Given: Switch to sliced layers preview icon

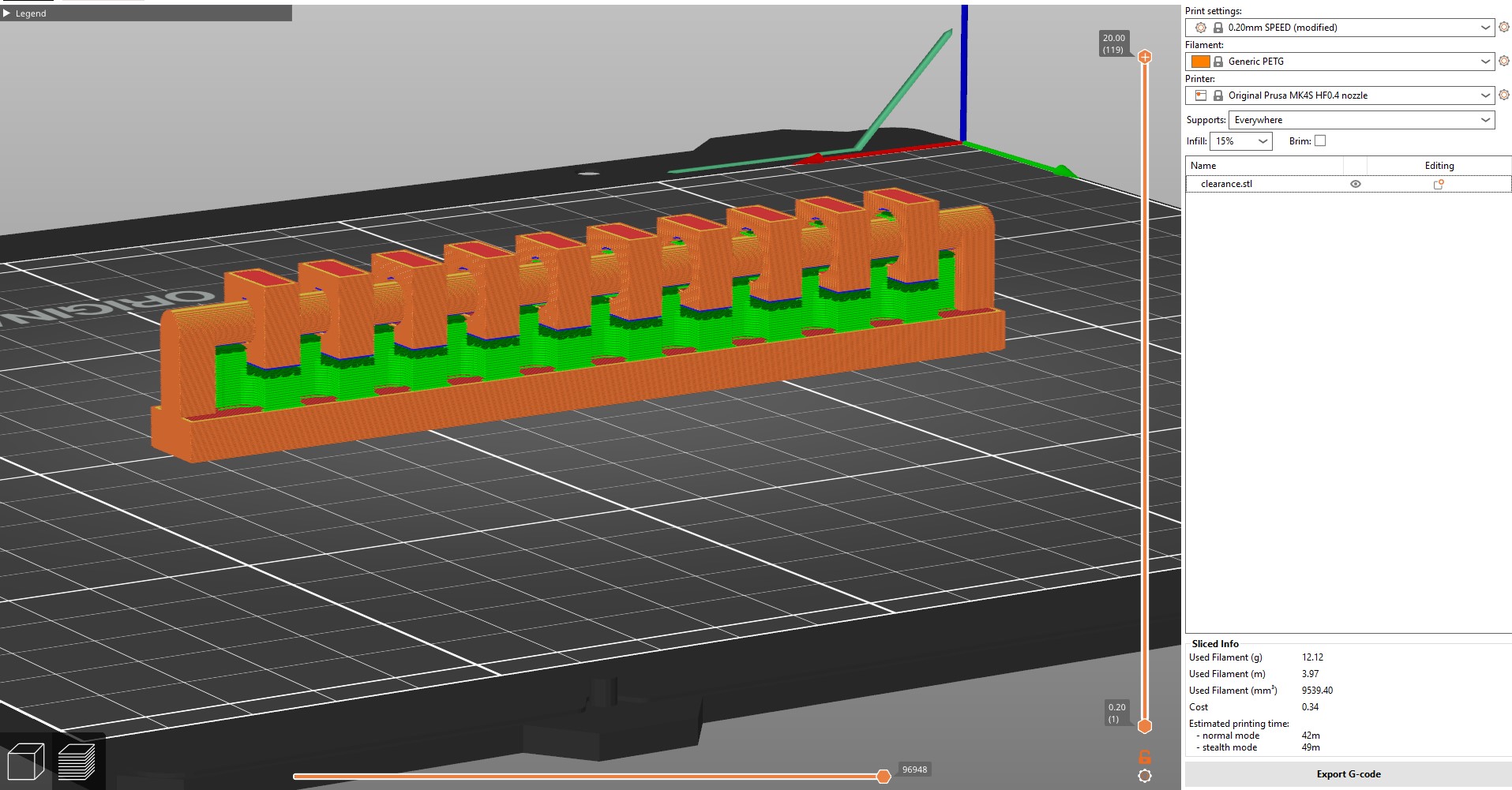Looking at the screenshot, I should point(77,762).
